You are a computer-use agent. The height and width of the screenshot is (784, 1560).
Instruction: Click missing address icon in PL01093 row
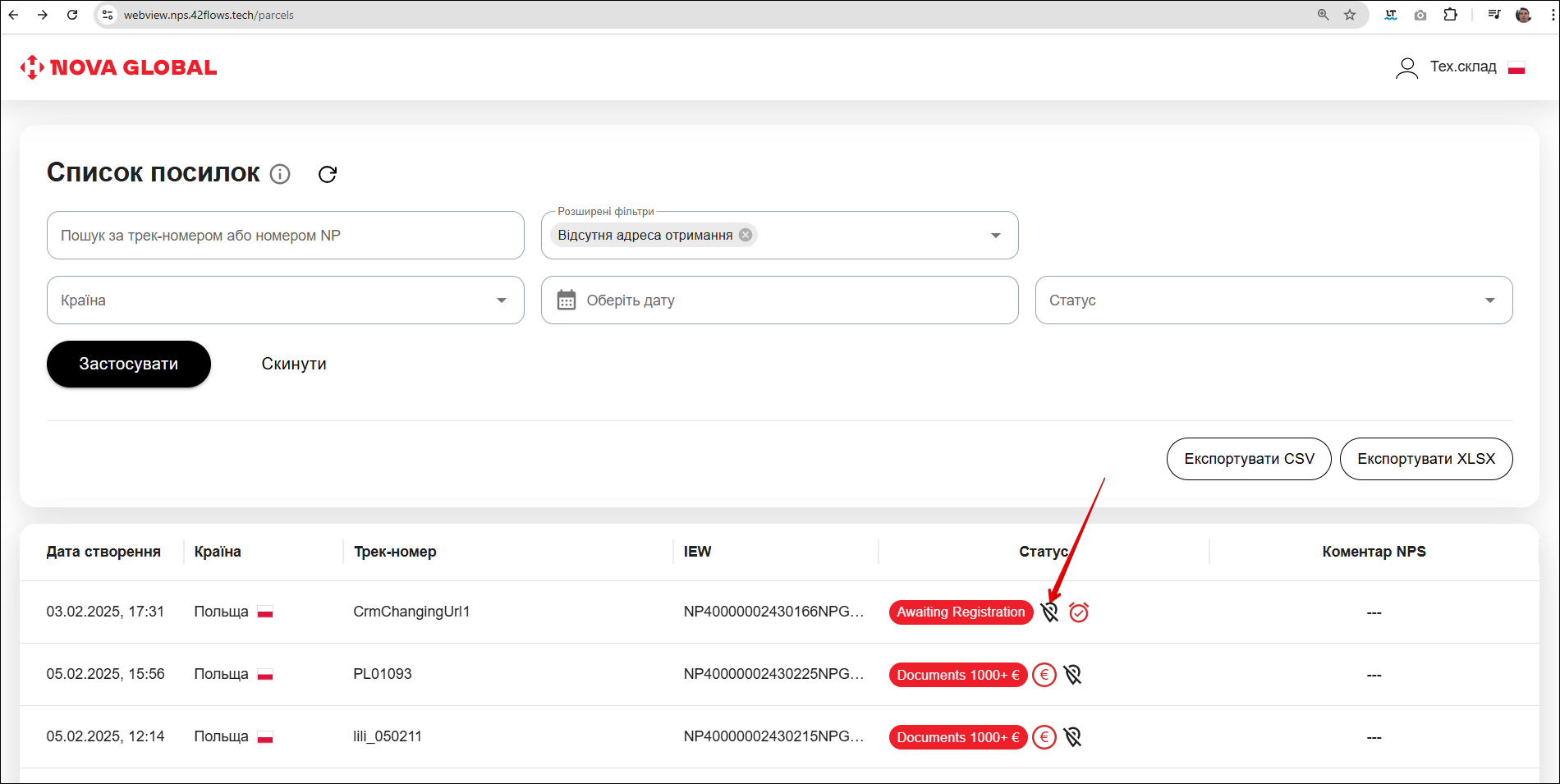pos(1072,675)
